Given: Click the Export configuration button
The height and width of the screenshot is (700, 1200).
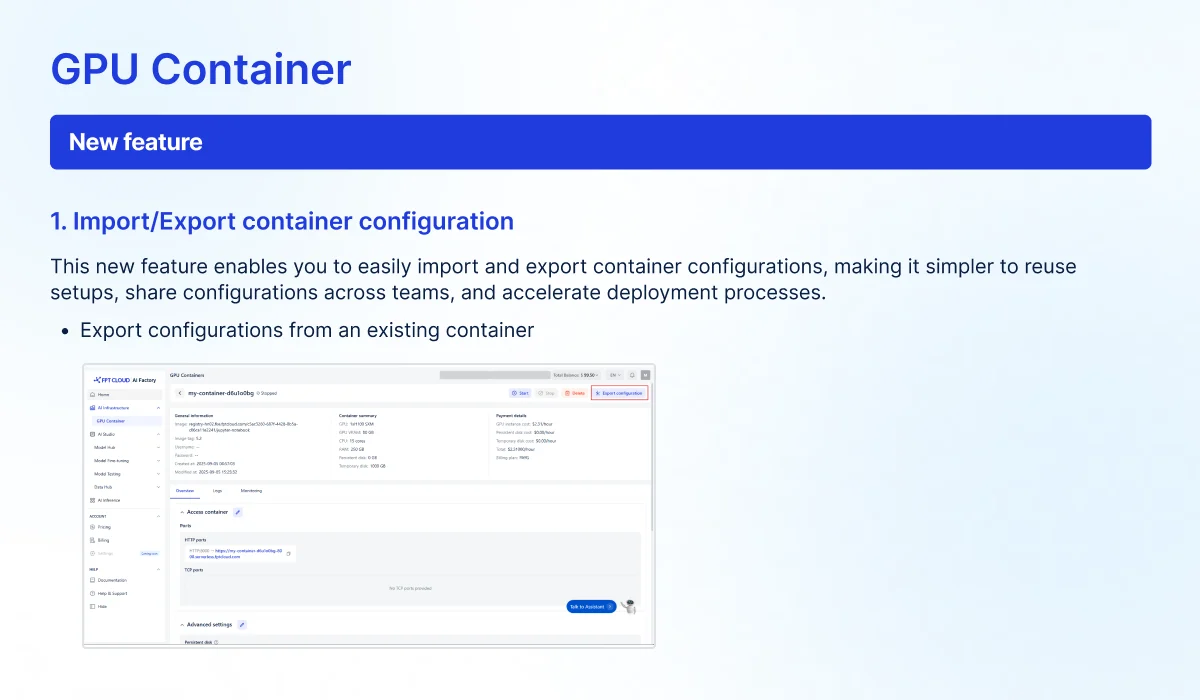Looking at the screenshot, I should tap(619, 393).
